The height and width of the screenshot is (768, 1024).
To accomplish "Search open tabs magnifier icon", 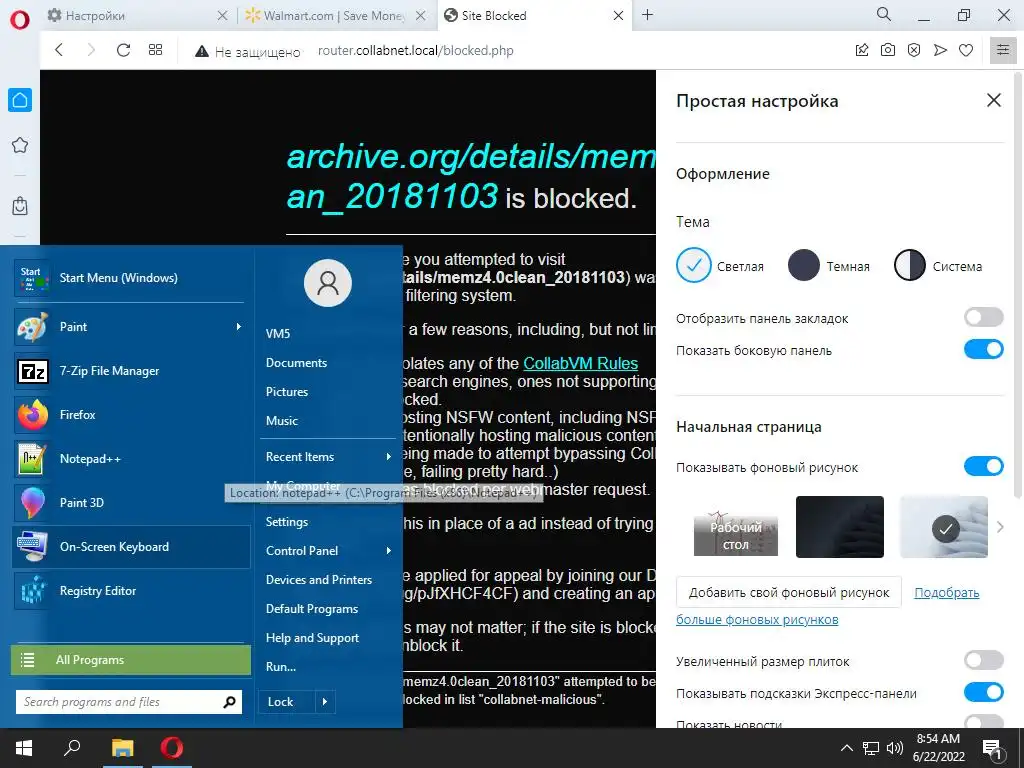I will (884, 14).
